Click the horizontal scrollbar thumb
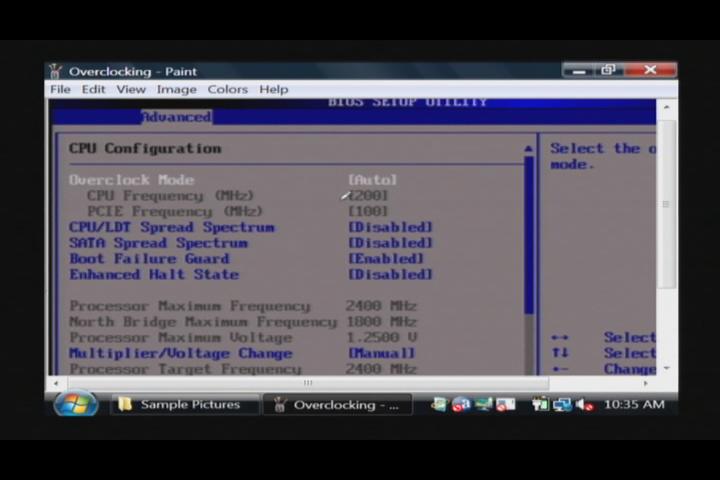 tap(308, 383)
